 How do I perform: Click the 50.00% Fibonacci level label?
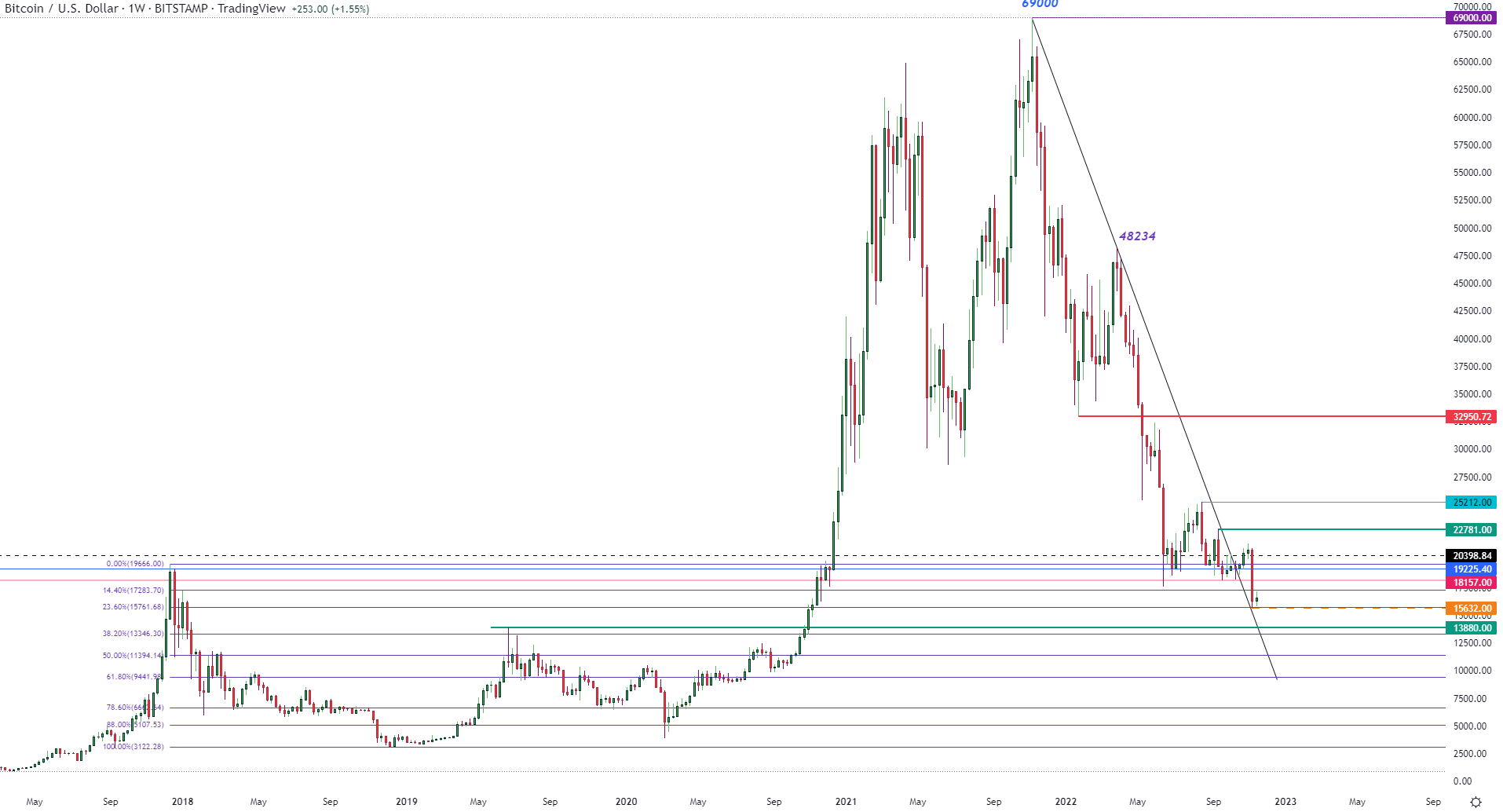coord(133,656)
